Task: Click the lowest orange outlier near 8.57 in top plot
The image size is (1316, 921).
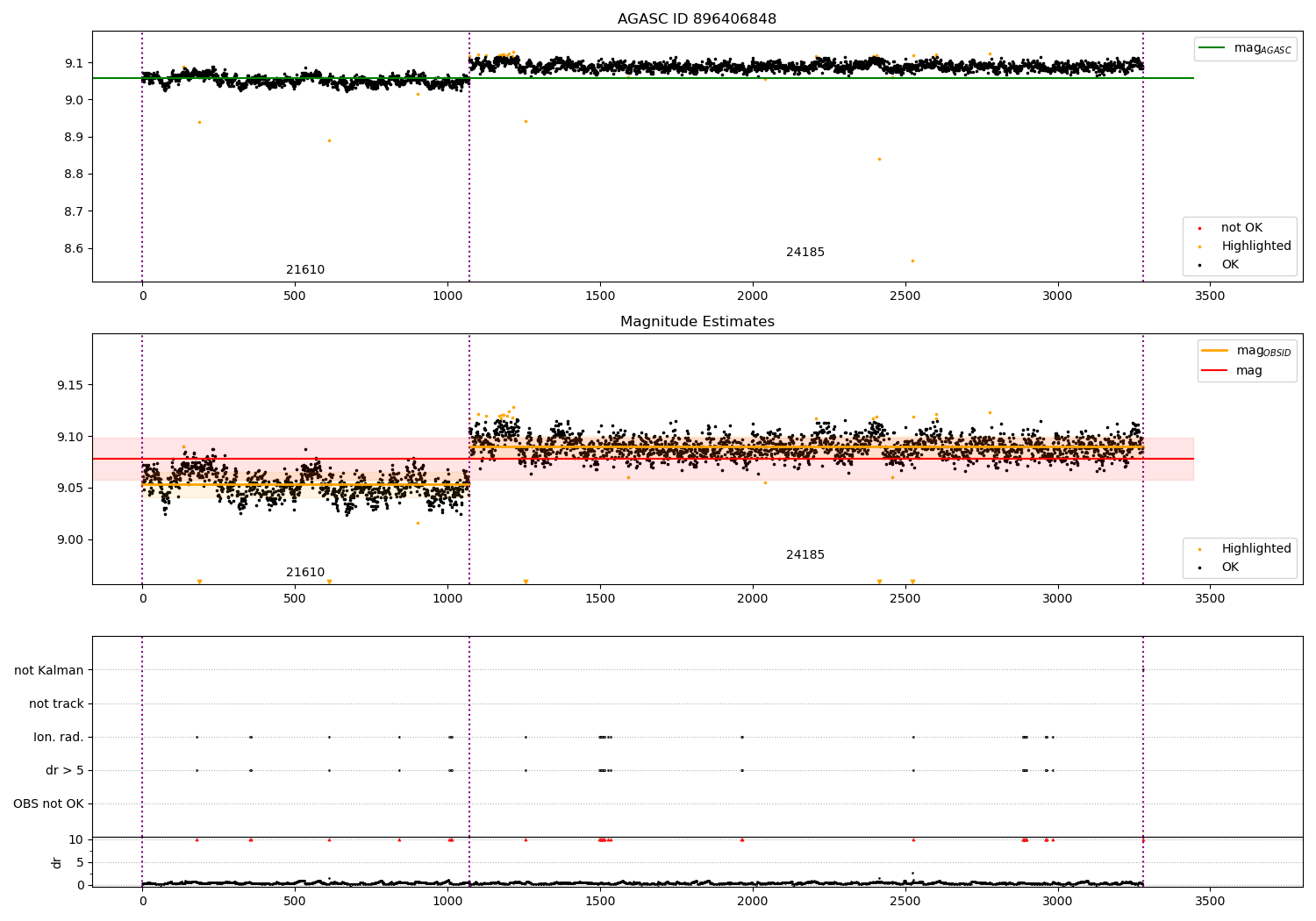Action: (912, 261)
